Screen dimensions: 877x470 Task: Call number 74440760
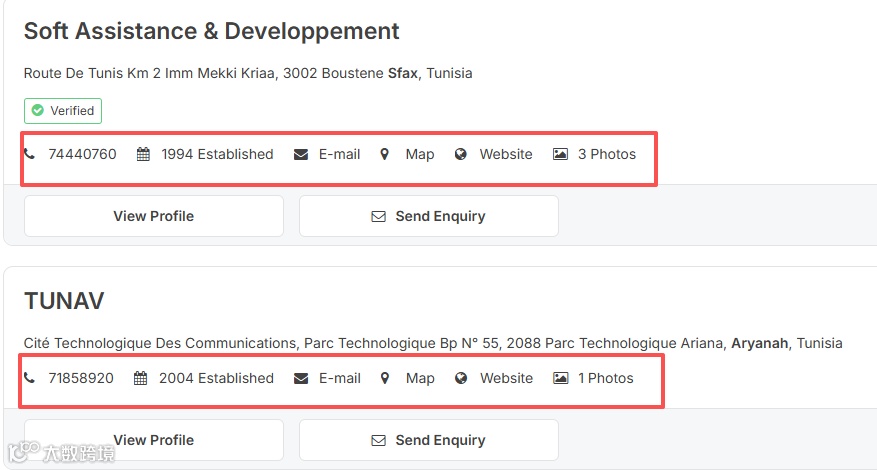(82, 154)
